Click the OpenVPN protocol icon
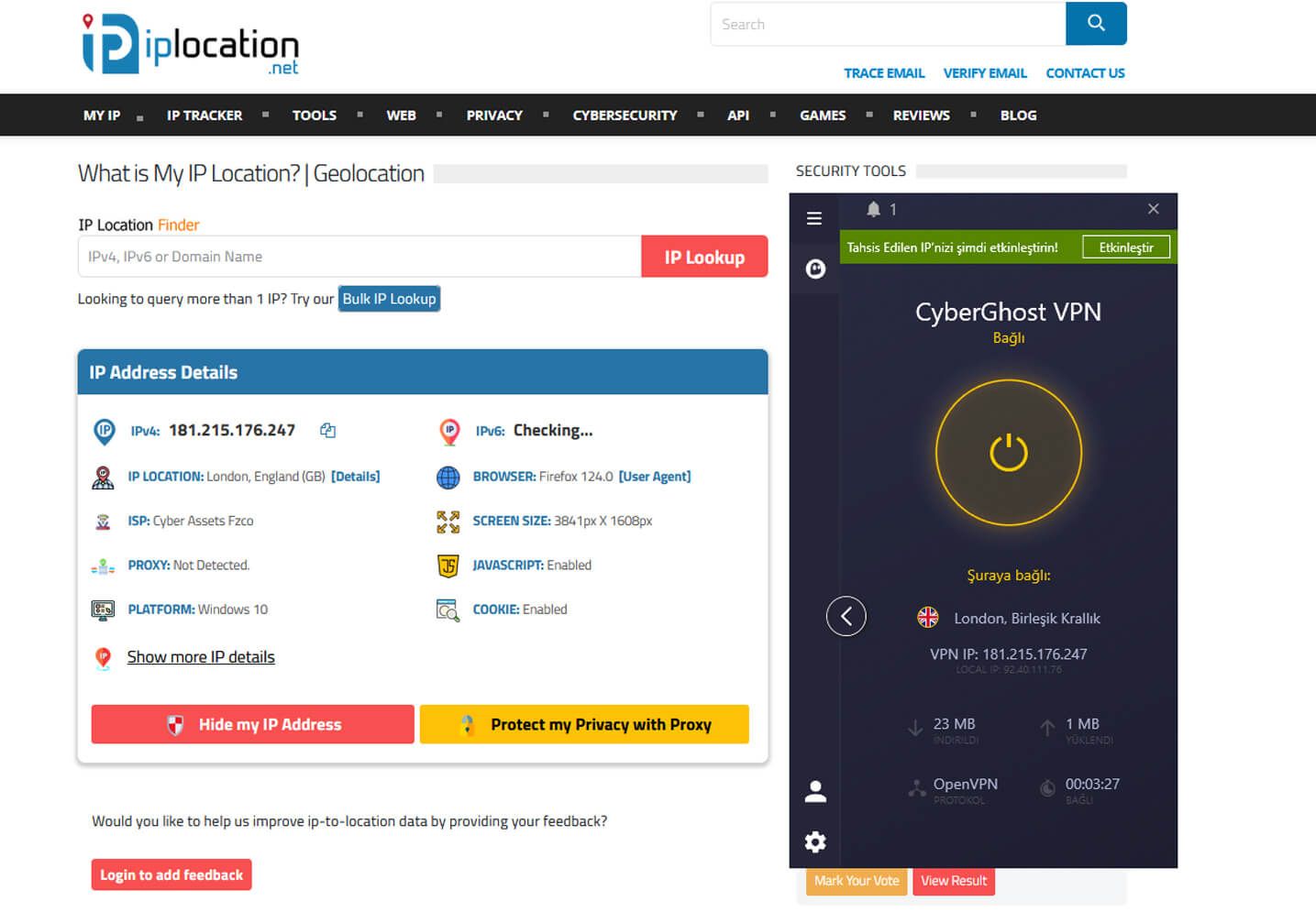The image size is (1316, 912). click(x=917, y=787)
